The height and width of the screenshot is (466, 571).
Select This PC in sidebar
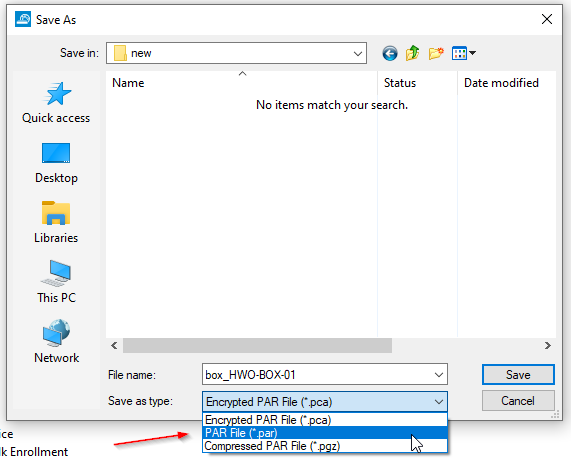pos(56,282)
